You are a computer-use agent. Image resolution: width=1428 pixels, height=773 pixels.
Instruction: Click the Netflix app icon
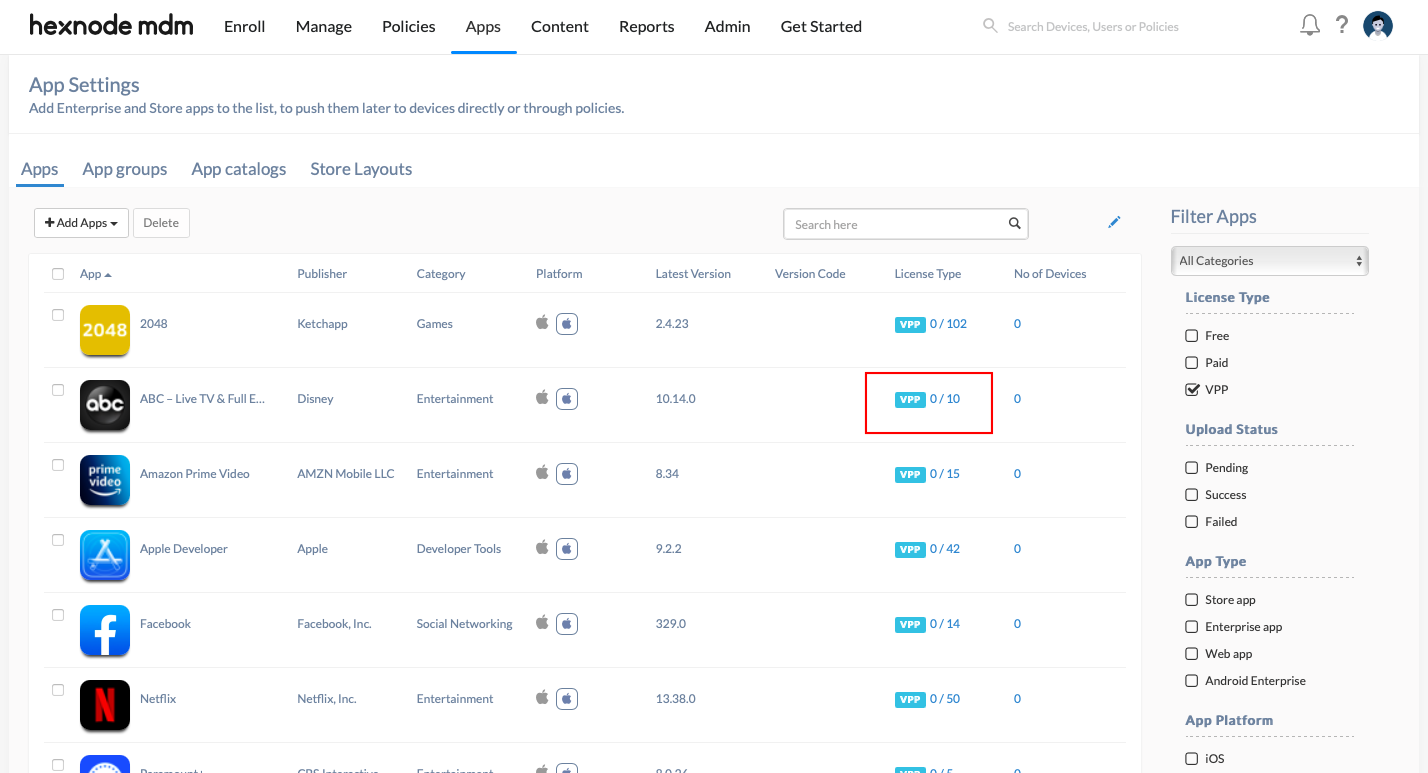(105, 705)
